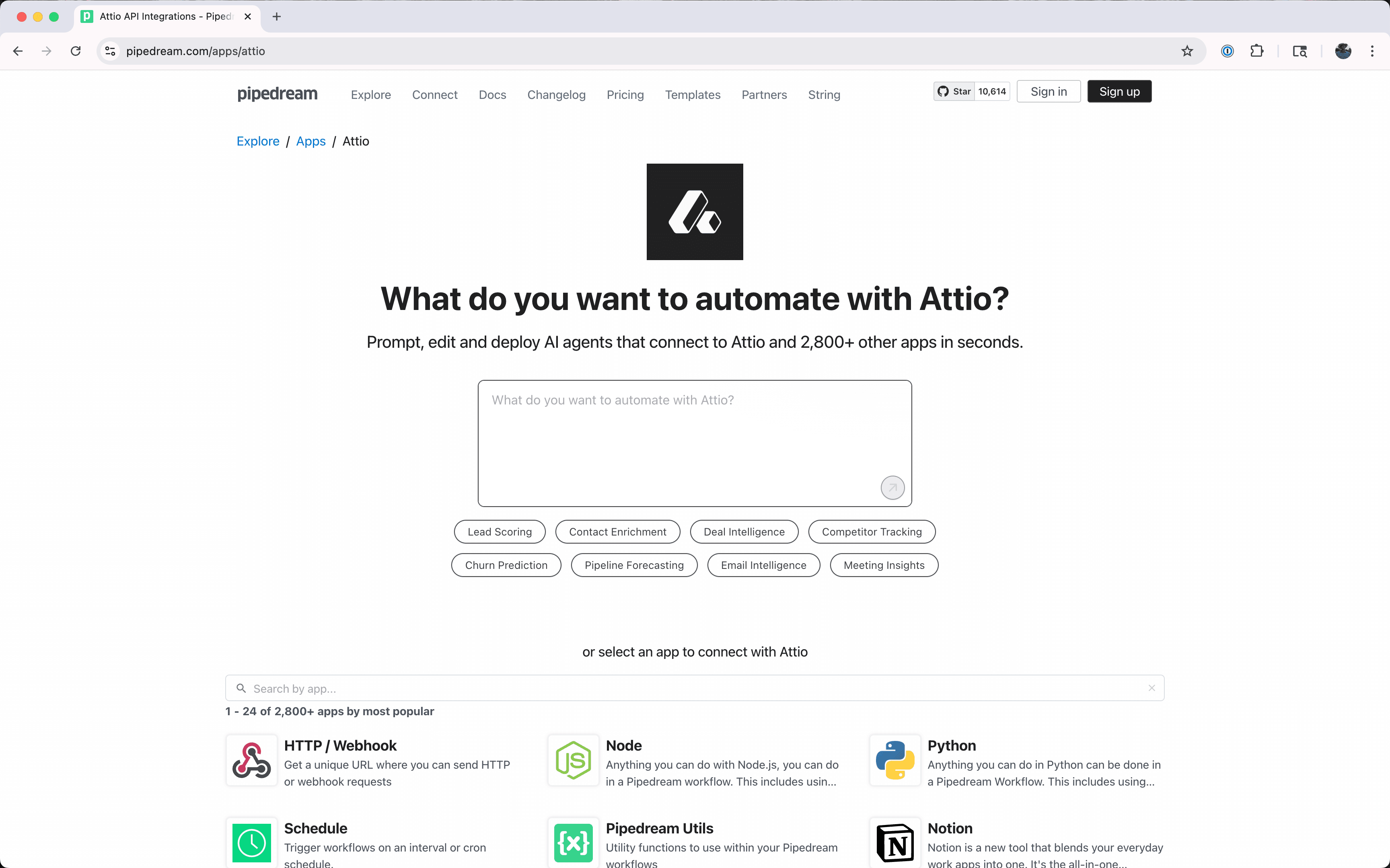Screen dimensions: 1390x868
Task: Open the browser extensions puzzle icon
Action: [1256, 51]
